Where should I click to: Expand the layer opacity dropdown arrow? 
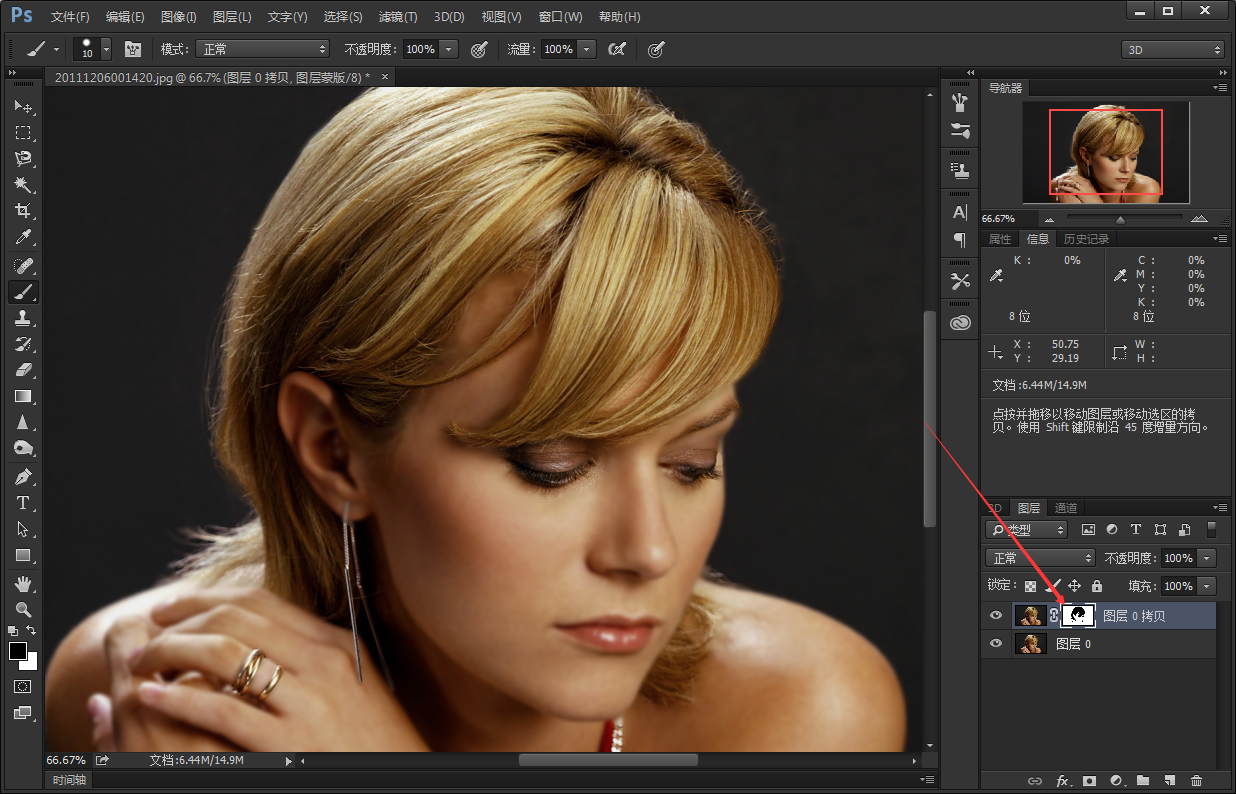1208,558
